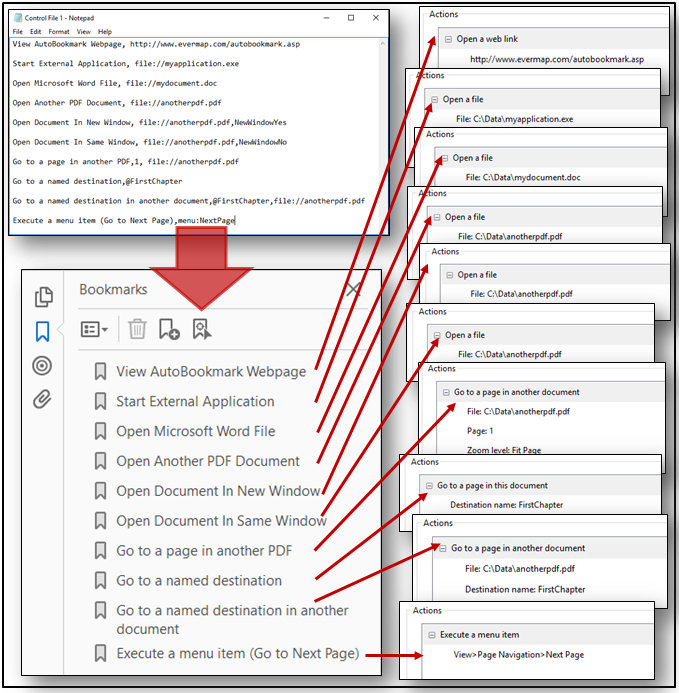679x693 pixels.
Task: Delete selected bookmark with trash icon
Action: [137, 329]
